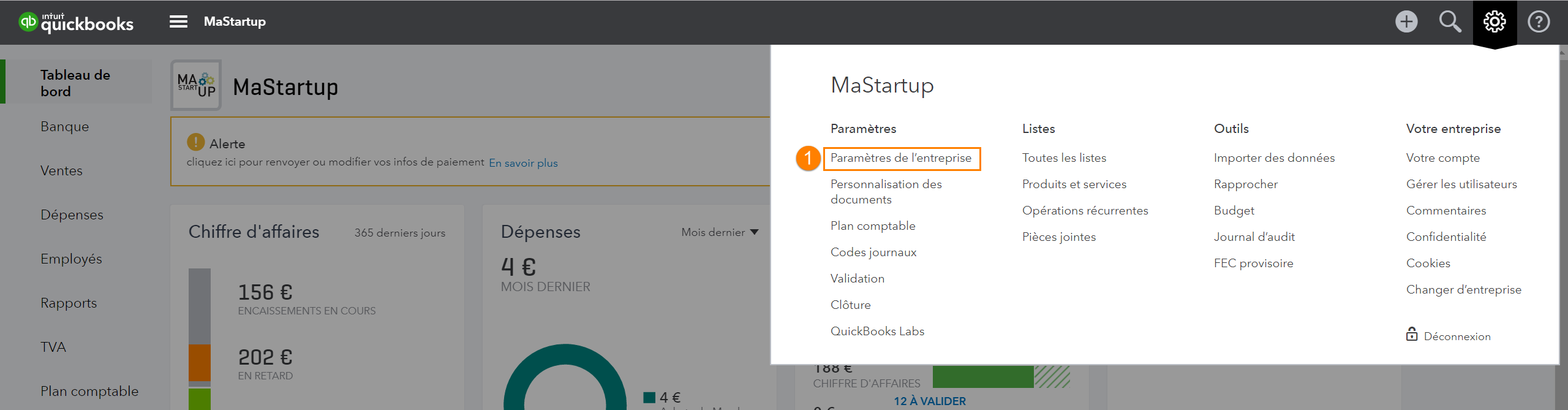Screen dimensions: 1568x410
Task: Open Employés in sidebar
Action: 71,259
